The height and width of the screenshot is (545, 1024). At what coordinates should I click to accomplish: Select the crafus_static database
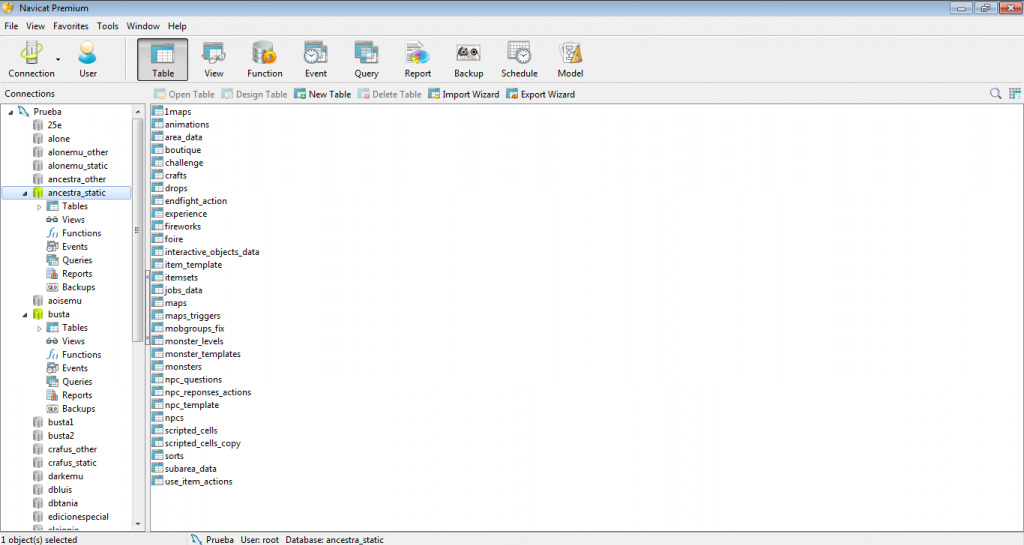65,463
